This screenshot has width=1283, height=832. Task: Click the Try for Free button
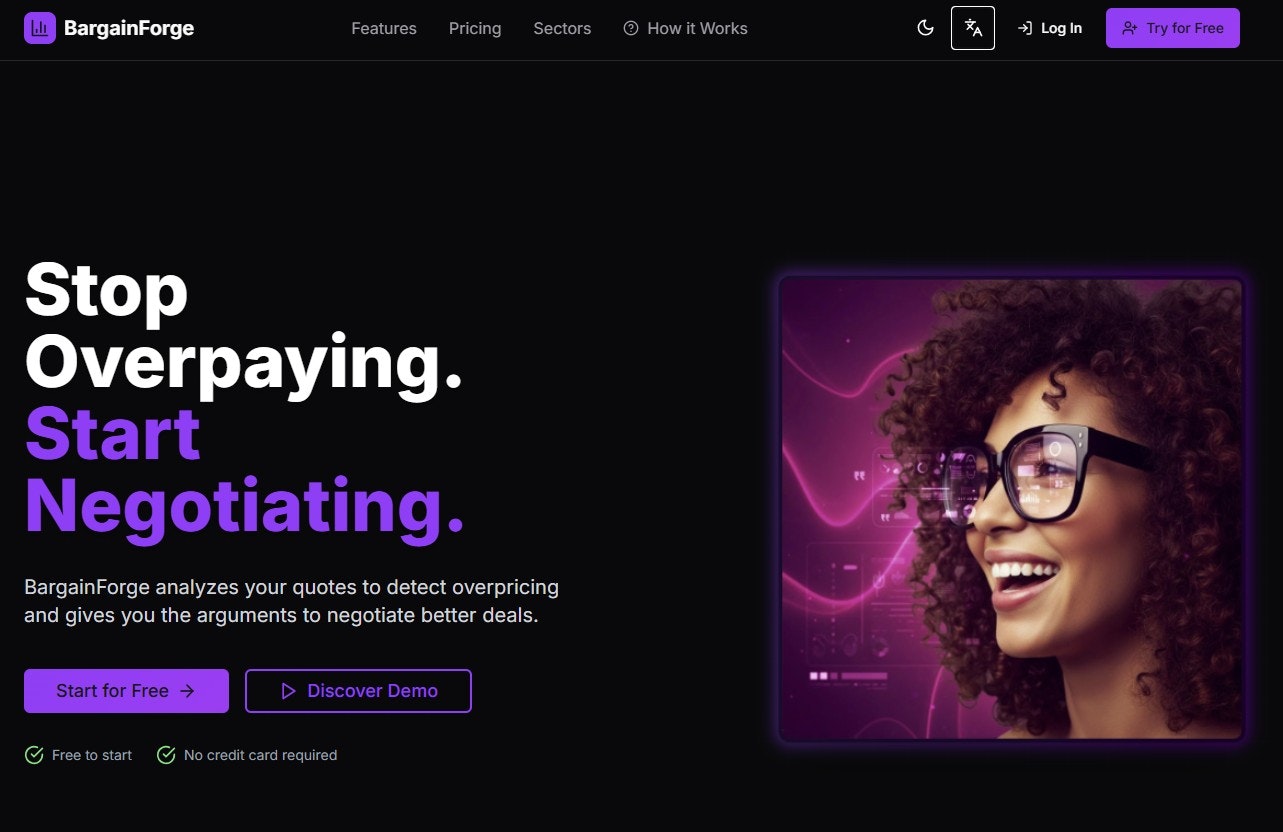click(x=1173, y=28)
